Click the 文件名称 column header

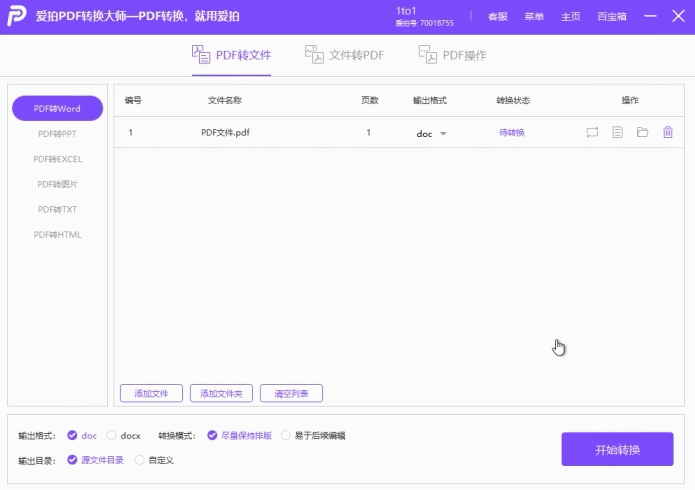tap(225, 100)
